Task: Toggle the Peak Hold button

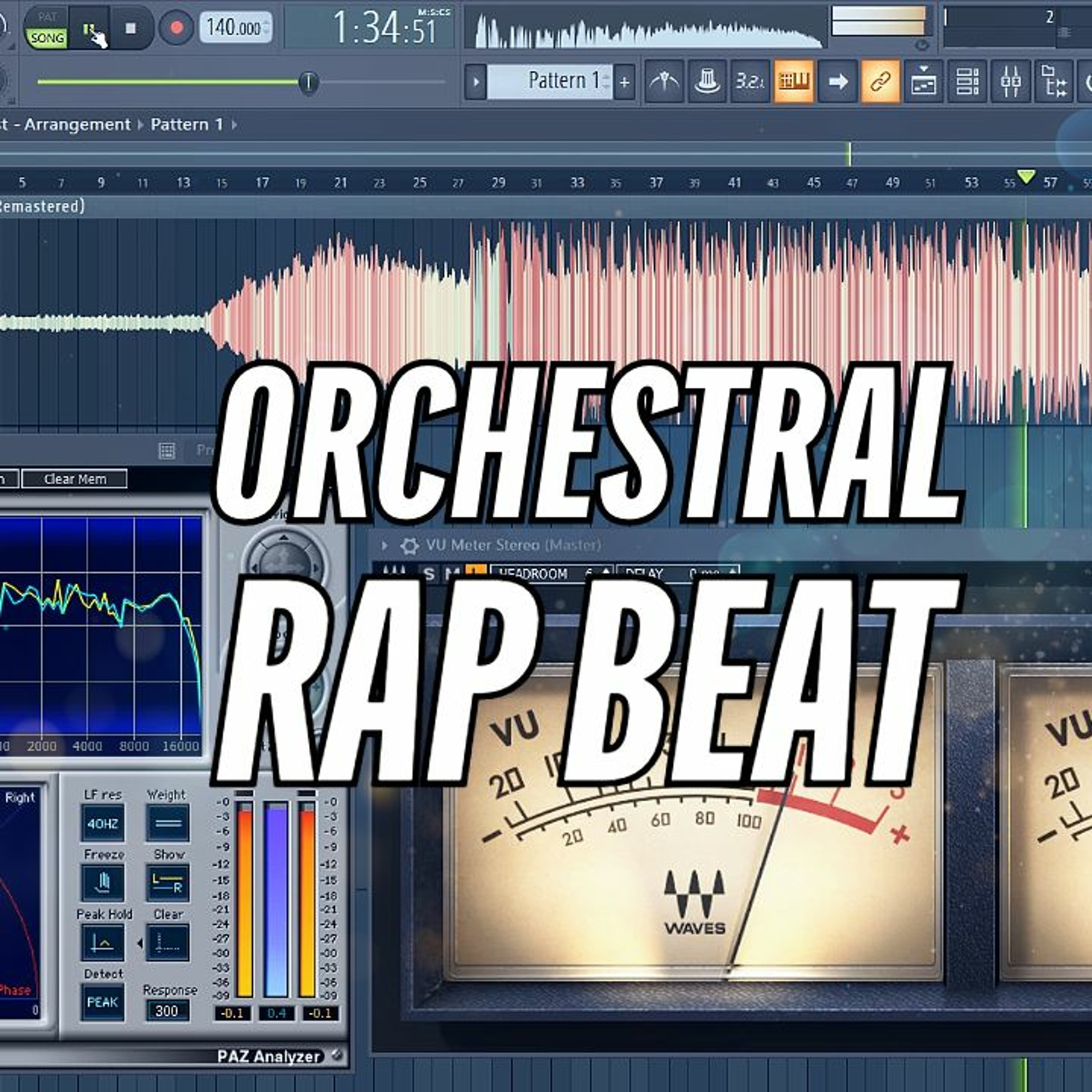Action: pos(102,943)
